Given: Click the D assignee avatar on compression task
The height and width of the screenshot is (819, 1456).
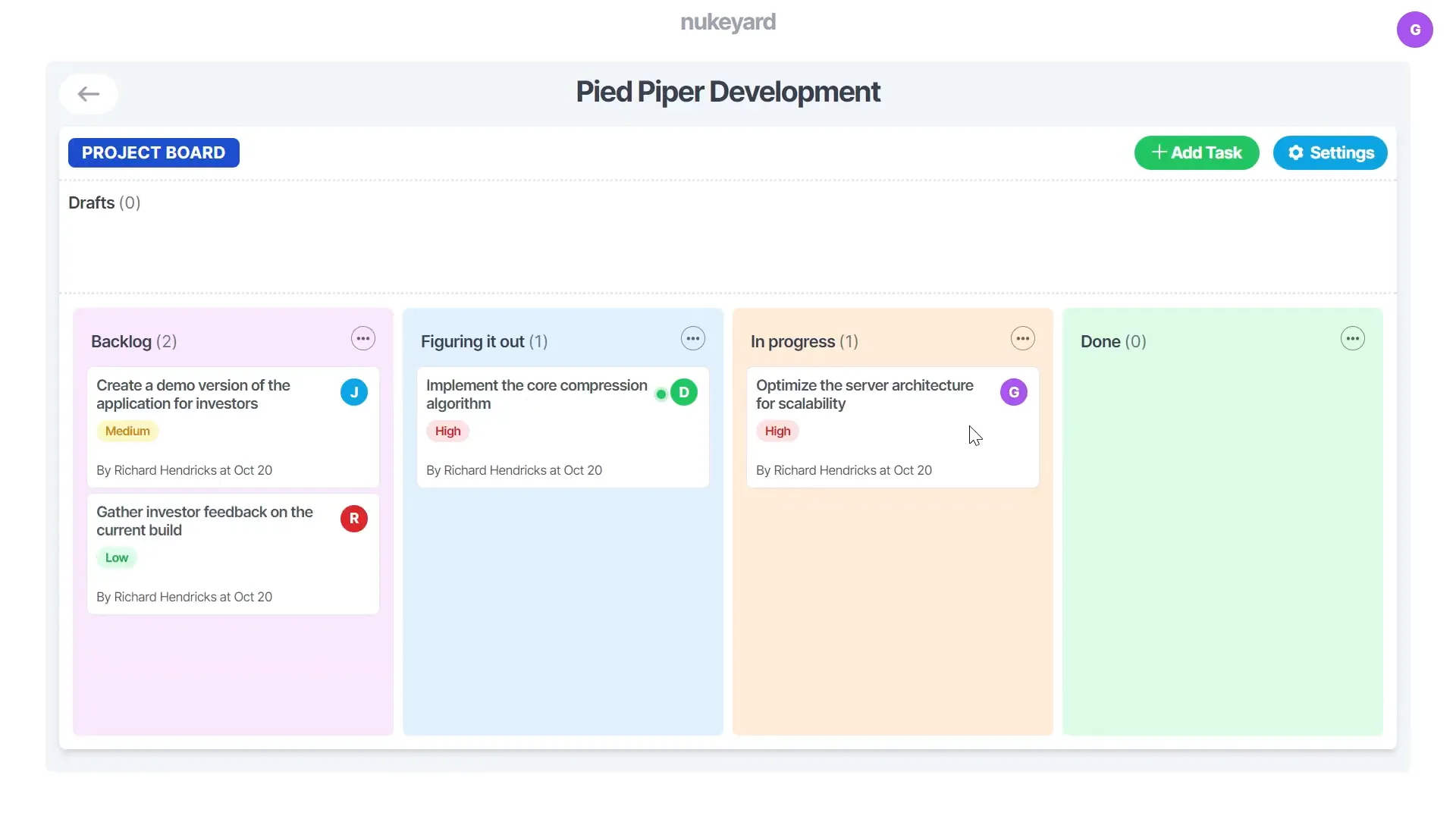Looking at the screenshot, I should pyautogui.click(x=684, y=392).
